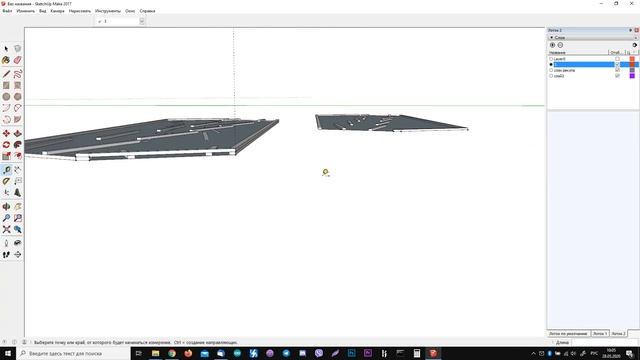The height and width of the screenshot is (360, 640).
Task: Choose the Make Component tool
Action: 18,49
